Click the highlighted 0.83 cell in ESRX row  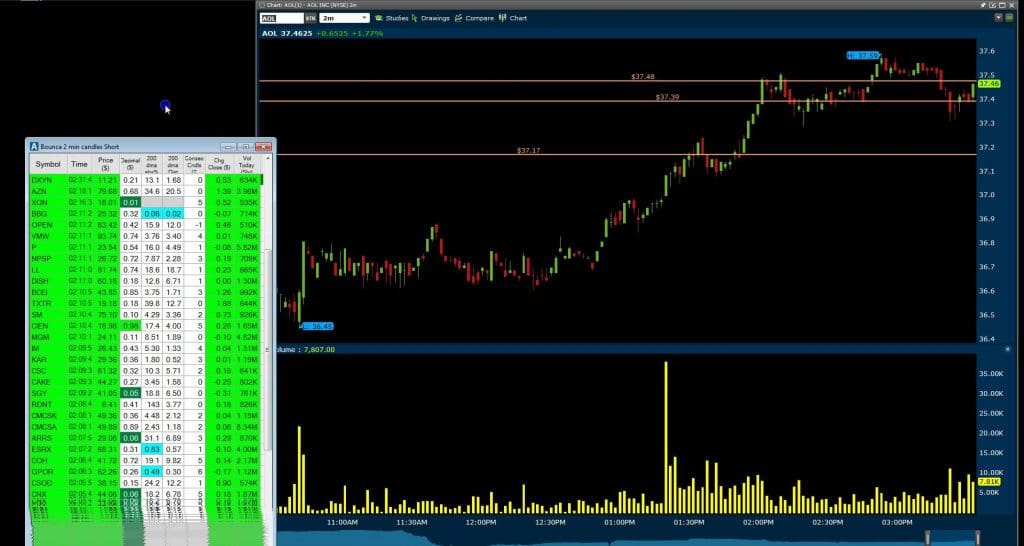coord(152,449)
